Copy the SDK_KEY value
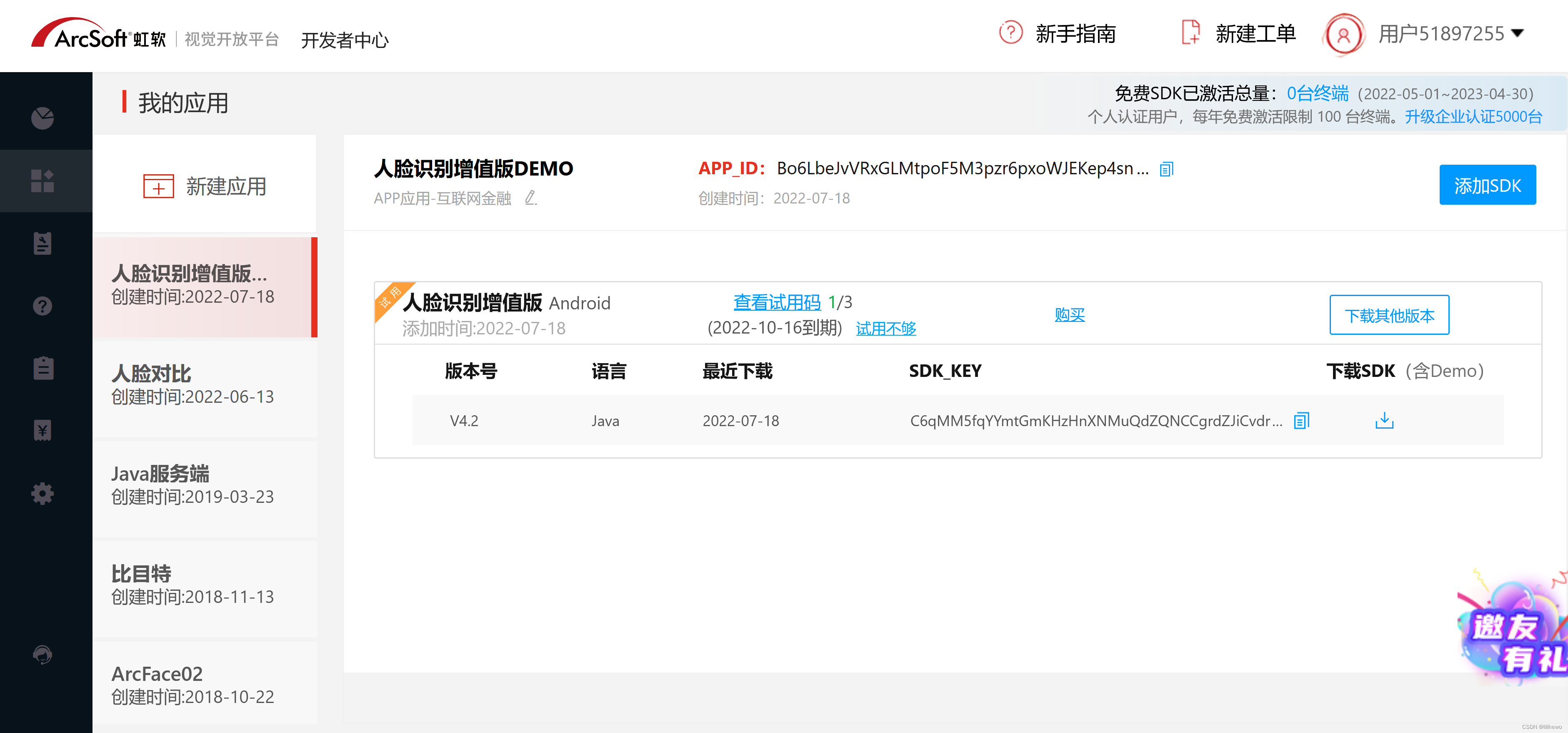 [1301, 421]
